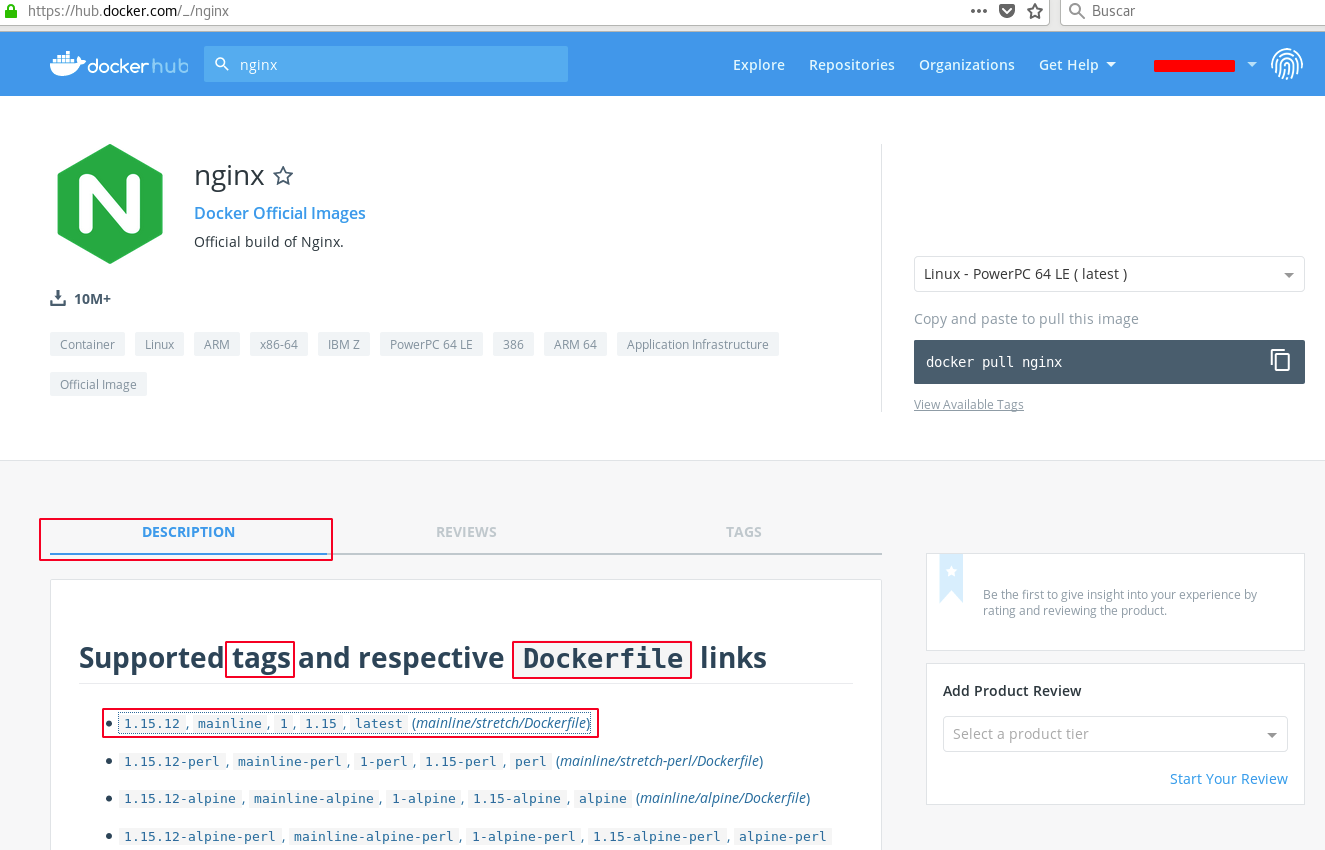Open Explore in the top navigation
Image resolution: width=1325 pixels, height=850 pixels.
point(758,65)
